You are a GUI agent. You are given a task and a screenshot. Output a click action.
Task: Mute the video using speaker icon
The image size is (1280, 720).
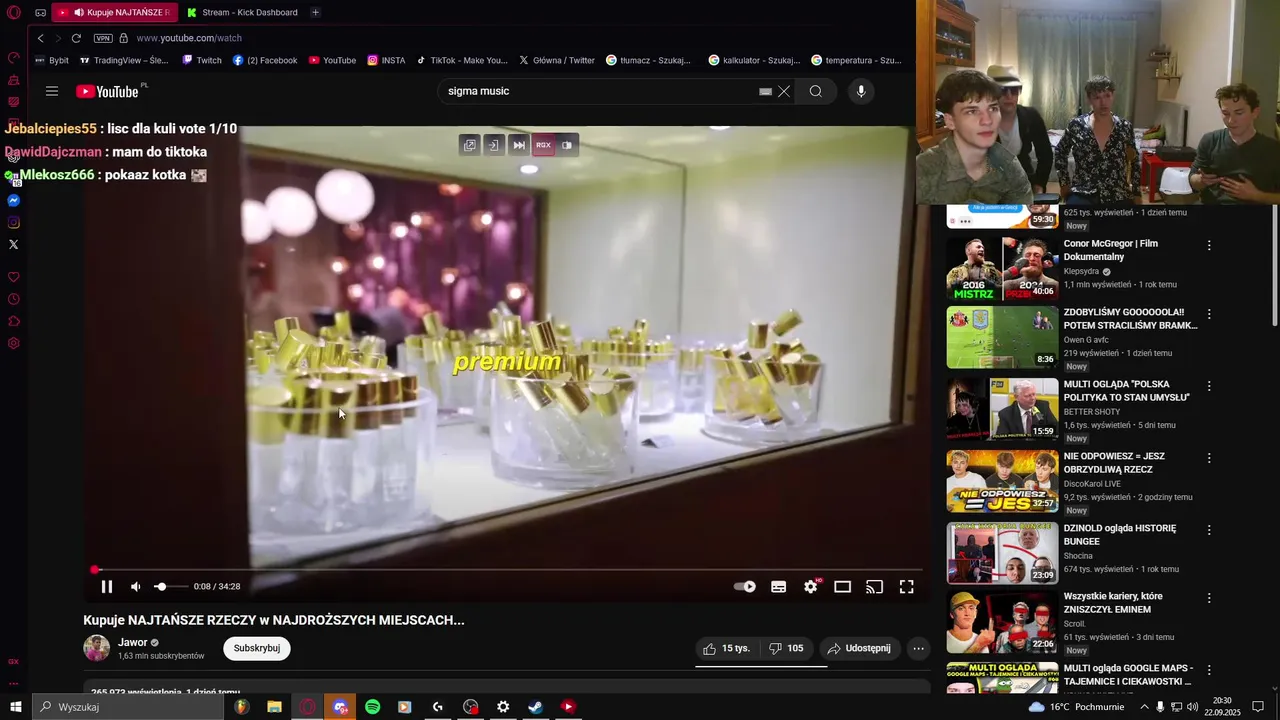click(x=135, y=587)
